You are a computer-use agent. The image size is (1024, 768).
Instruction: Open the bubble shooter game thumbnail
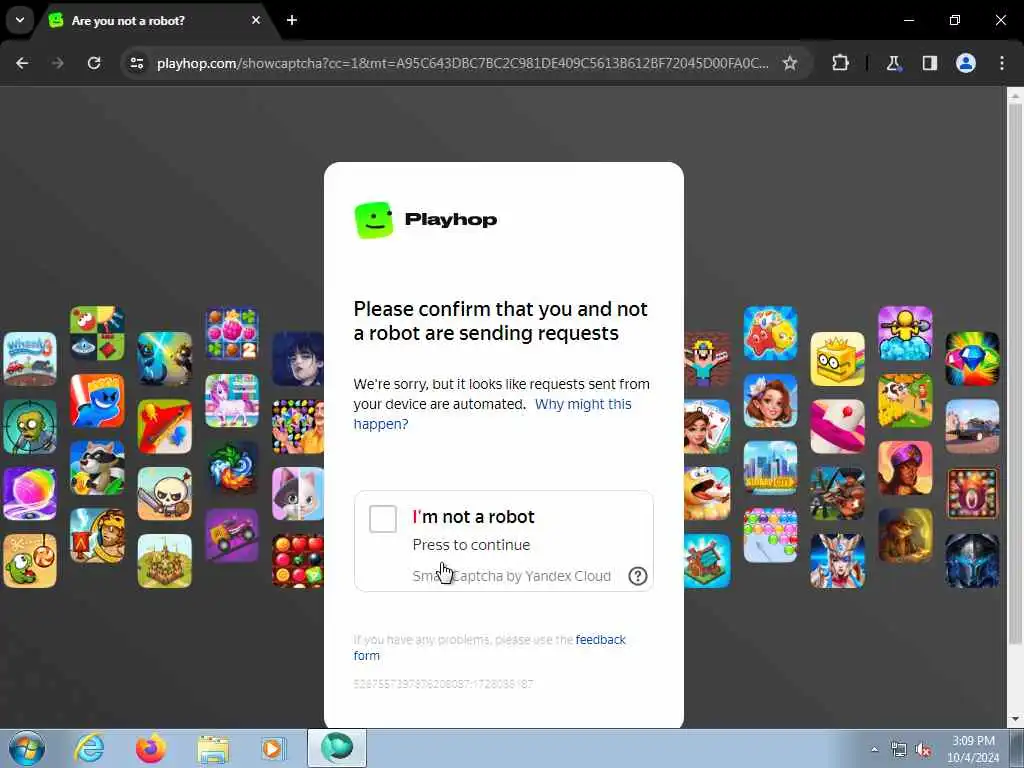[x=771, y=535]
